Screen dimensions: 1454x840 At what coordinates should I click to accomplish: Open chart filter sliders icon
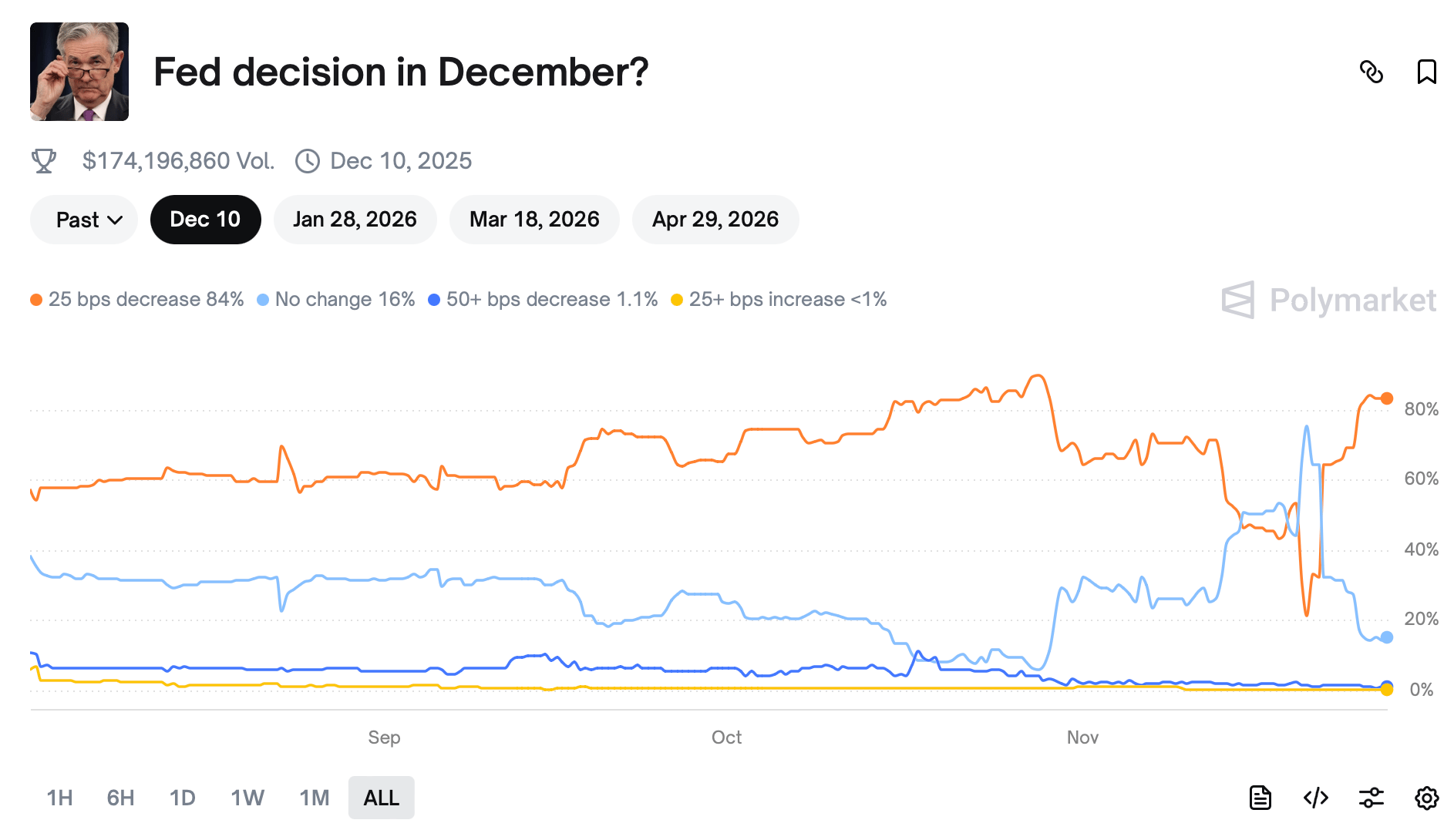coord(1371,798)
